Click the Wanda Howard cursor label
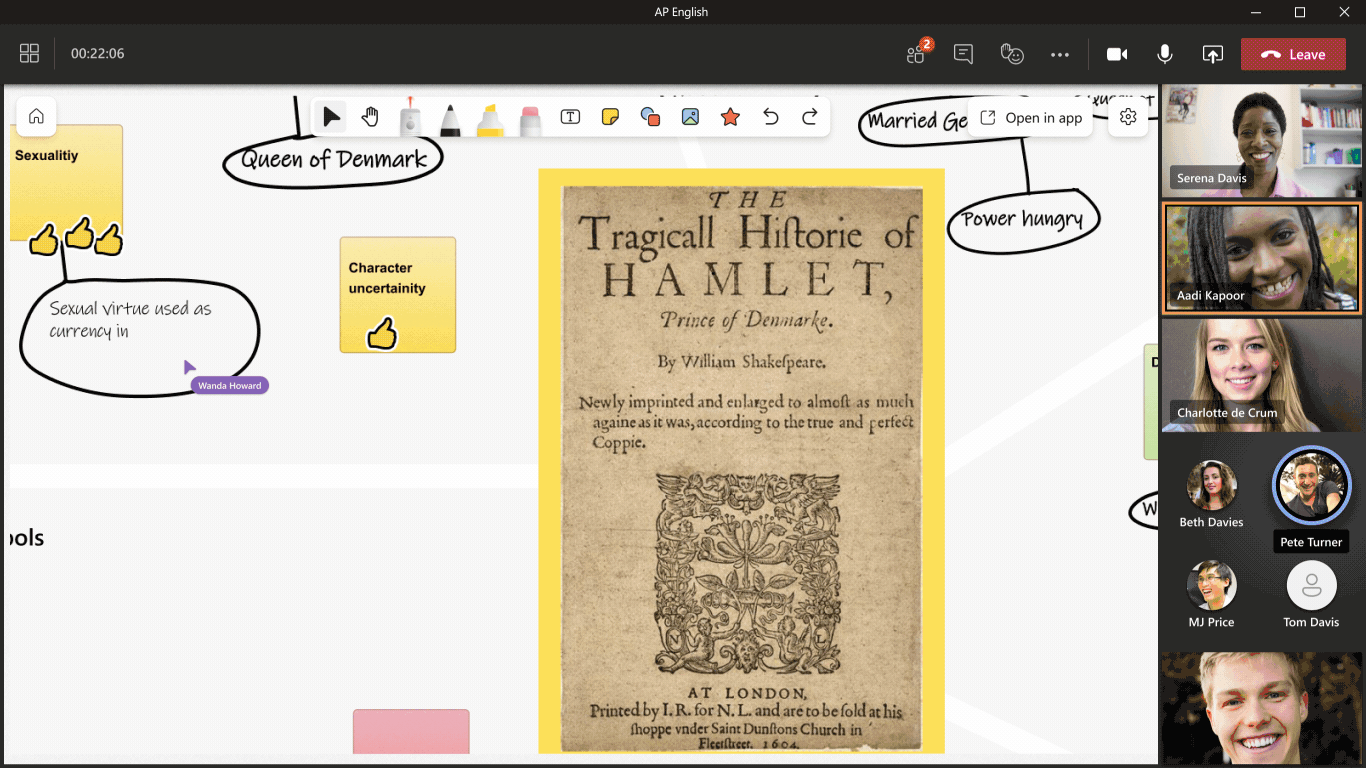 click(230, 385)
